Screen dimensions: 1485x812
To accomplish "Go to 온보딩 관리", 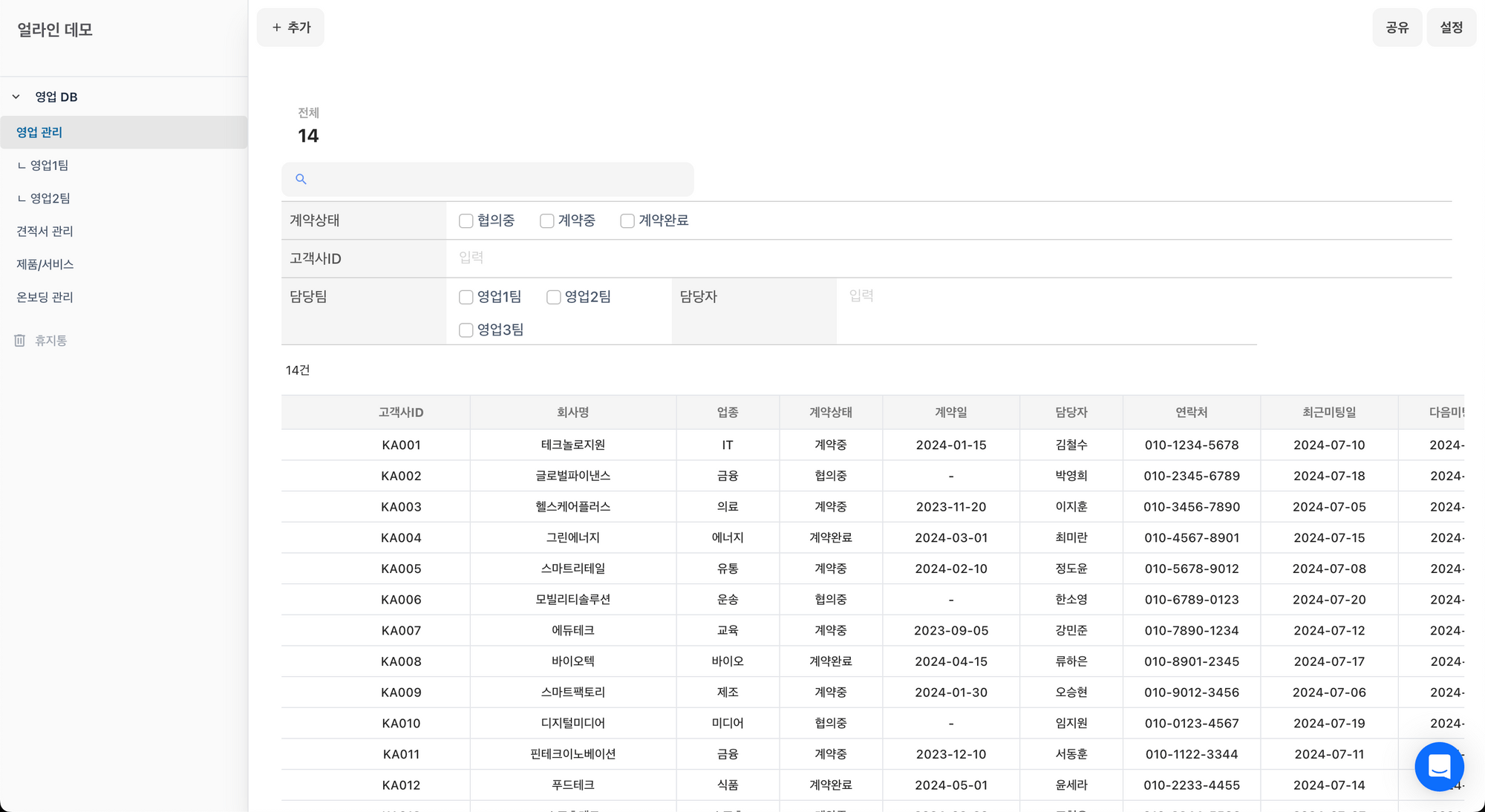I will (124, 297).
